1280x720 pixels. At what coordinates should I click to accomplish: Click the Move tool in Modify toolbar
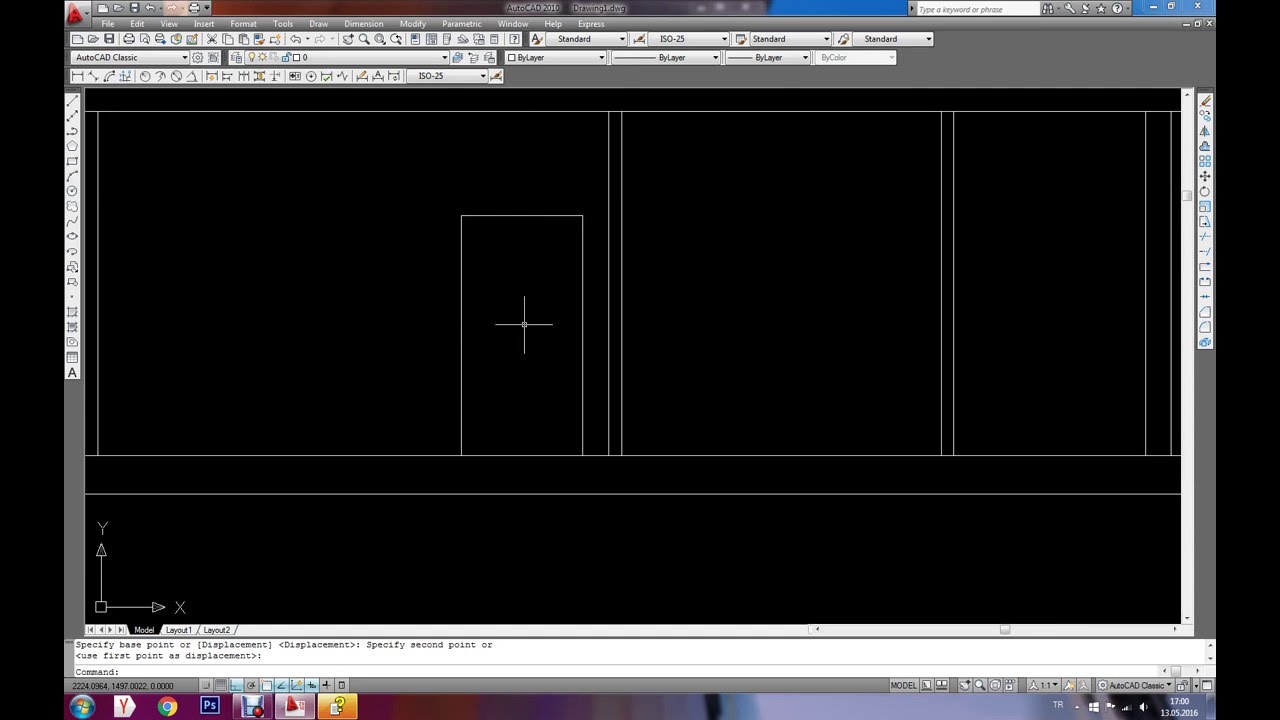[x=1205, y=176]
